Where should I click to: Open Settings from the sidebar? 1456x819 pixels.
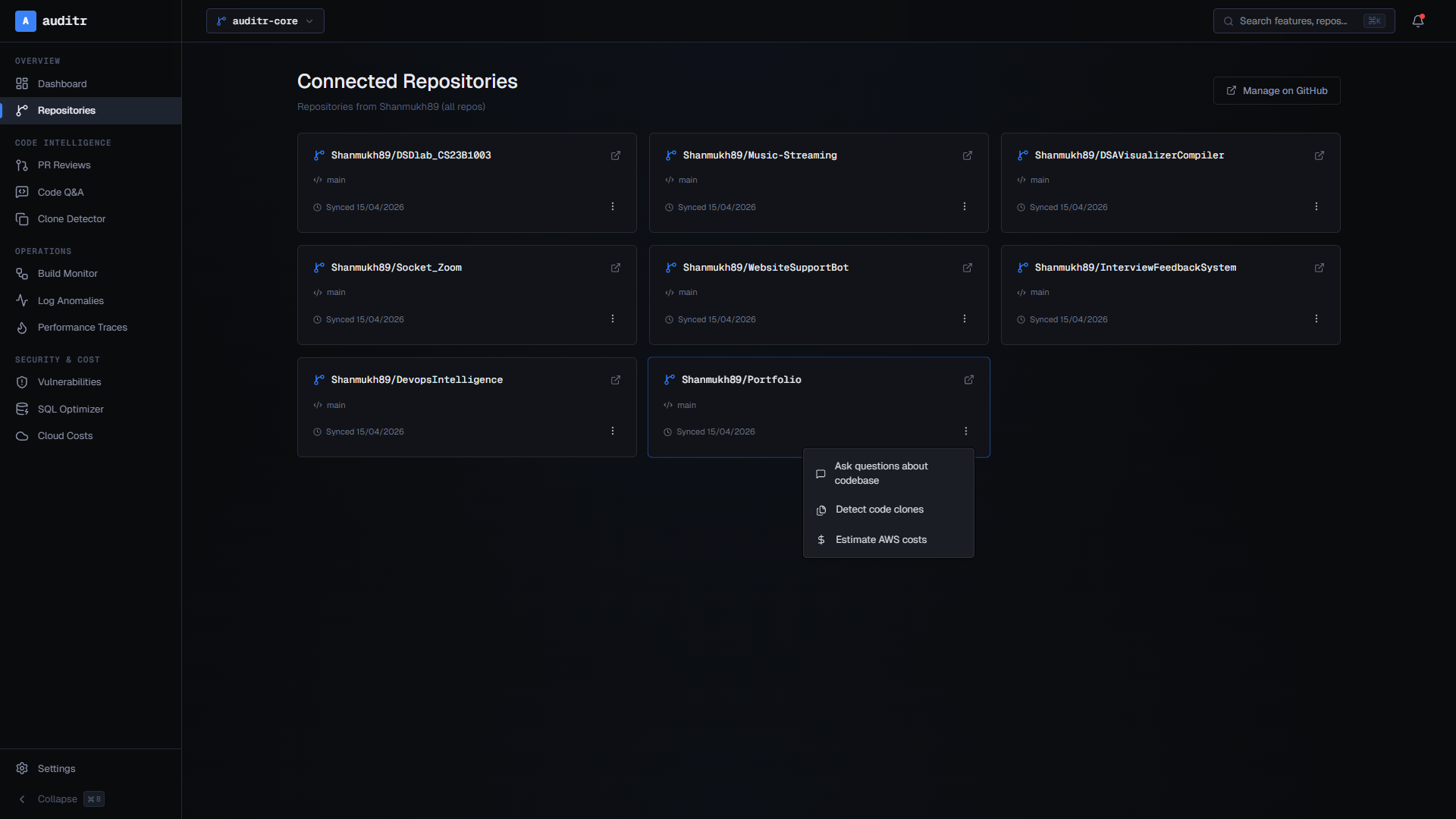pyautogui.click(x=57, y=768)
